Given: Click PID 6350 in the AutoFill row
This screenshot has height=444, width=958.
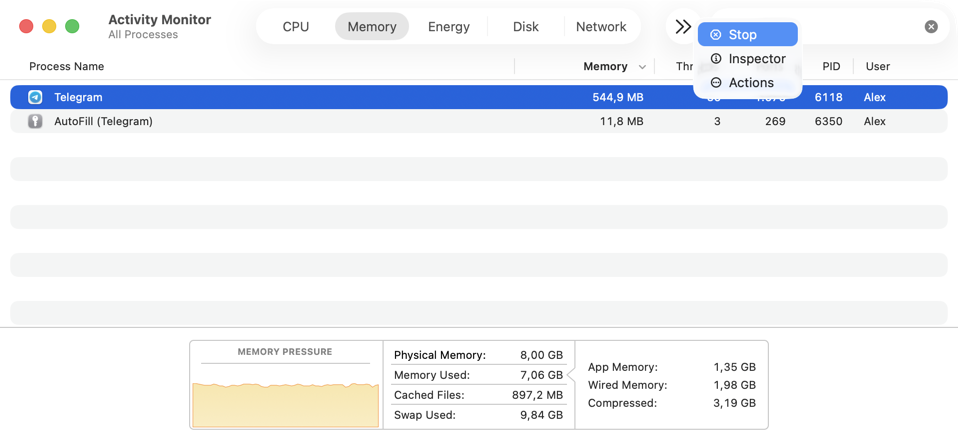Looking at the screenshot, I should click(x=828, y=122).
